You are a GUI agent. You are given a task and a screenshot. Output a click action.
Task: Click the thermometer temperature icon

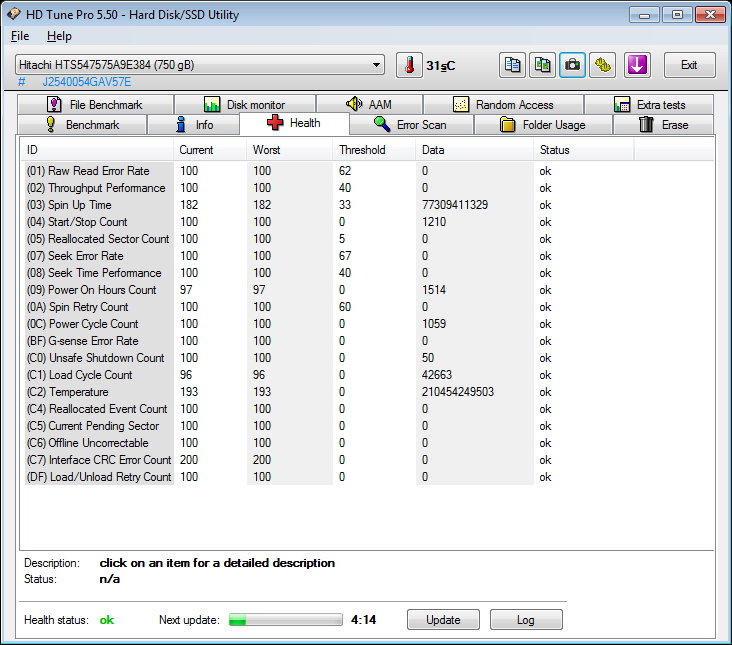coord(409,65)
